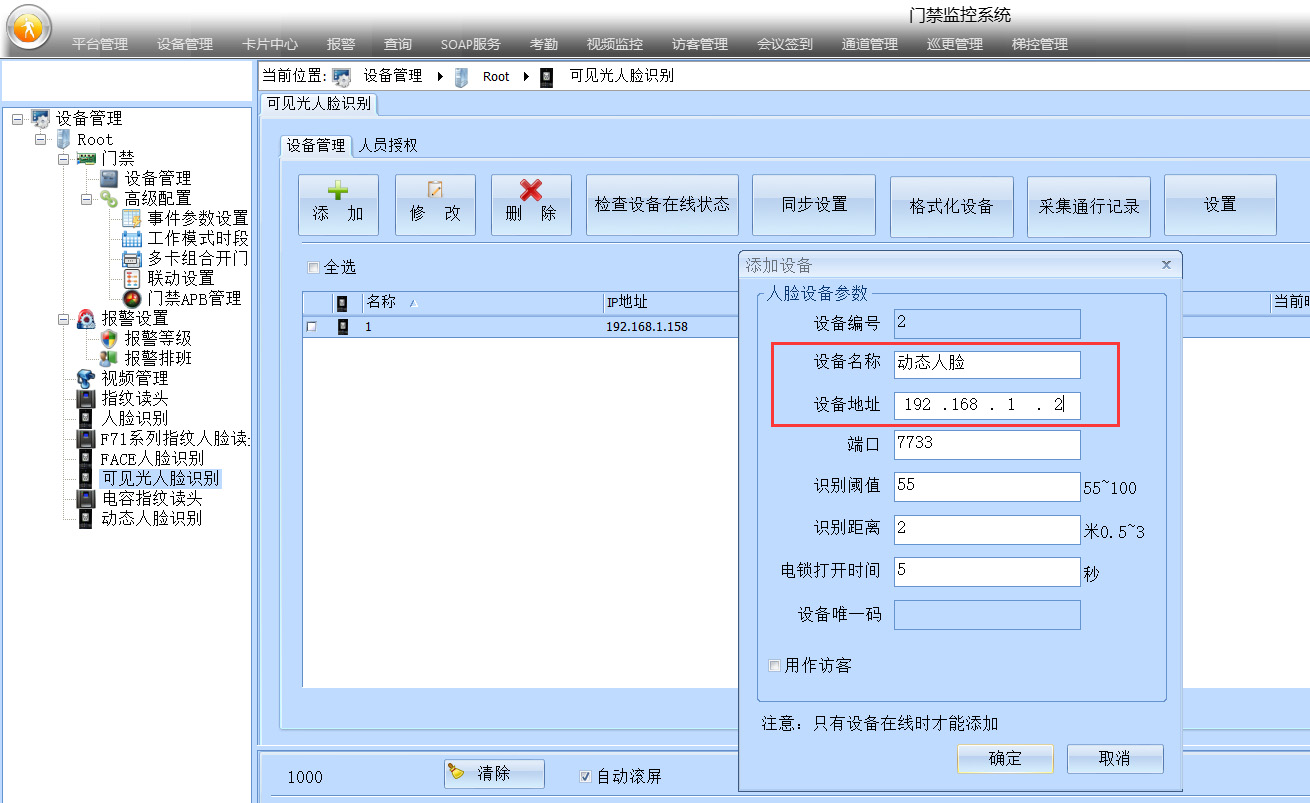Image resolution: width=1310 pixels, height=803 pixels.
Task: Click the round orange application logo
Action: tap(29, 27)
